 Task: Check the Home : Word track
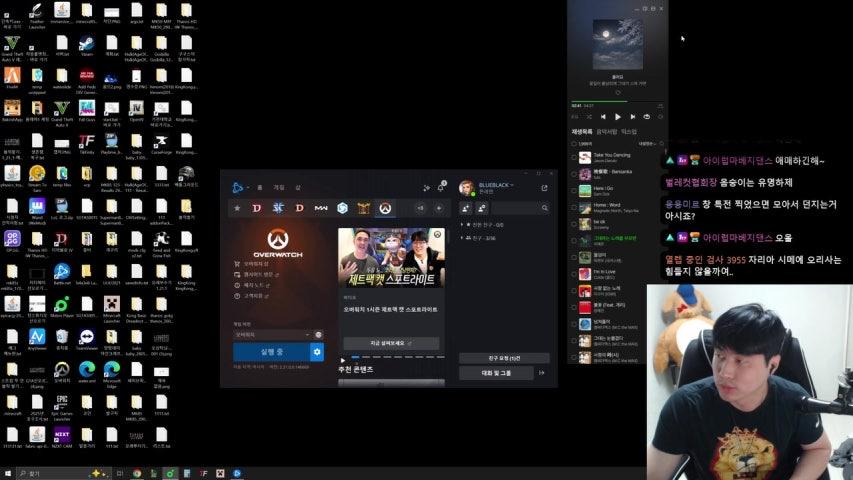tap(574, 208)
